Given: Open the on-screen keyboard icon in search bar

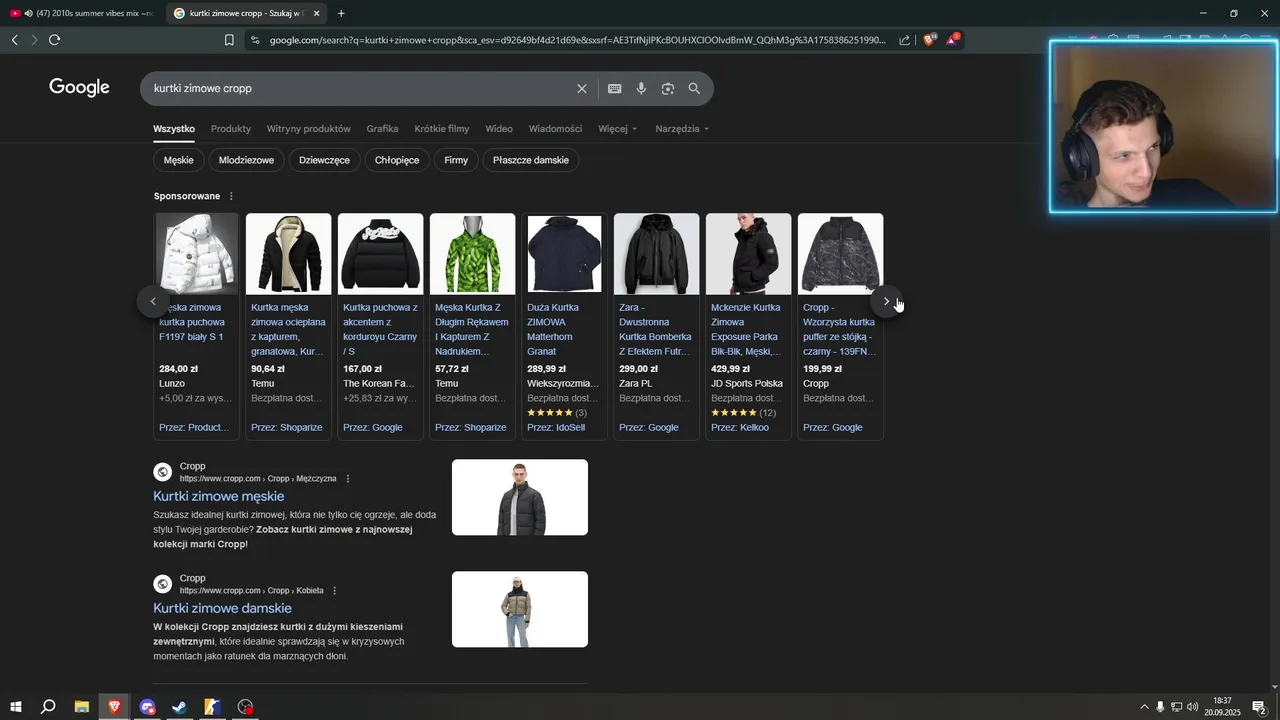Looking at the screenshot, I should coord(615,89).
